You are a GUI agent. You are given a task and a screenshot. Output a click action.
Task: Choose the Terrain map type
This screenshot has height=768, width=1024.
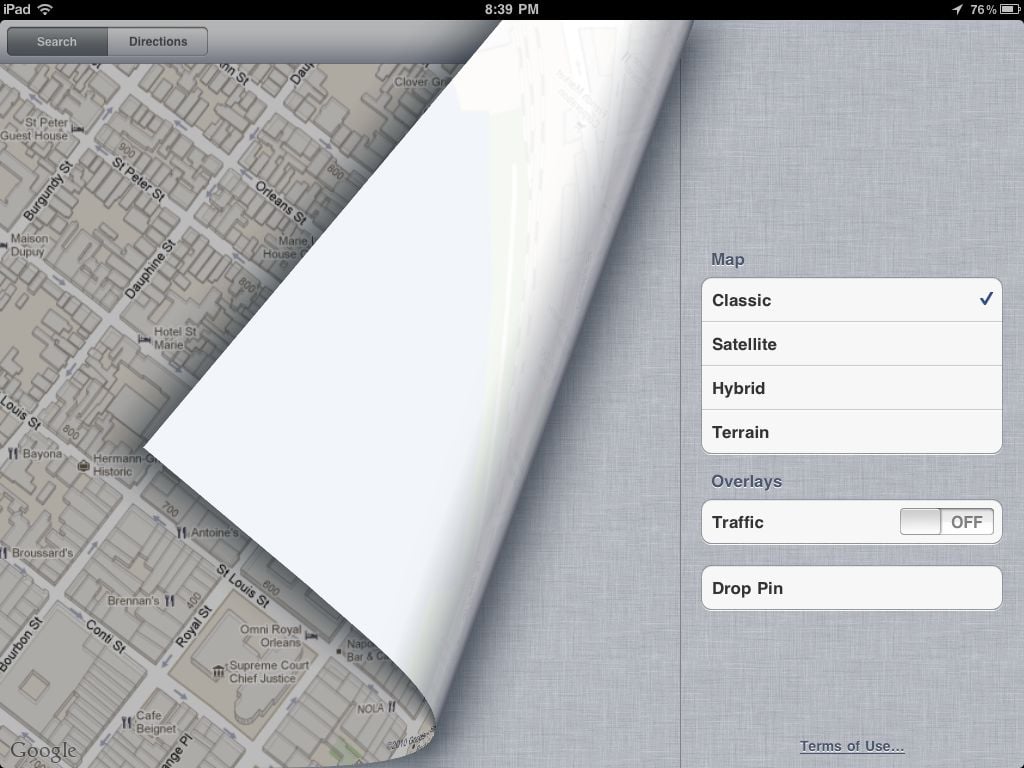pyautogui.click(x=852, y=432)
